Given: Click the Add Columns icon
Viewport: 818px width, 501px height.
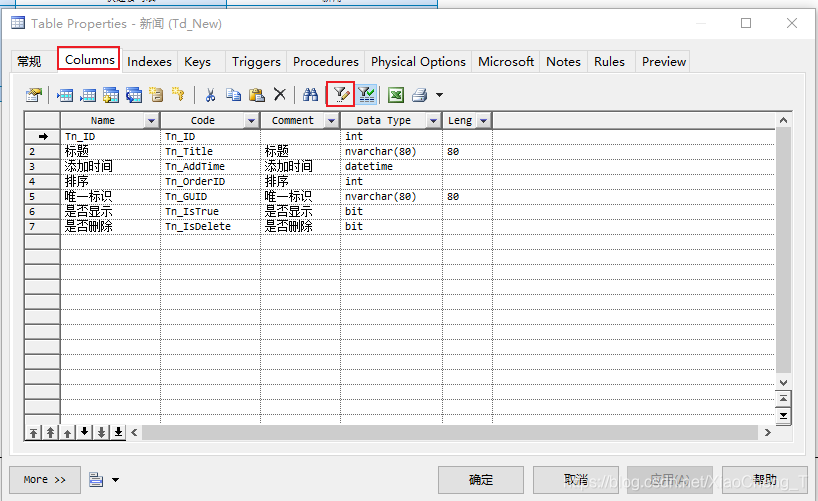Looking at the screenshot, I should [x=111, y=94].
